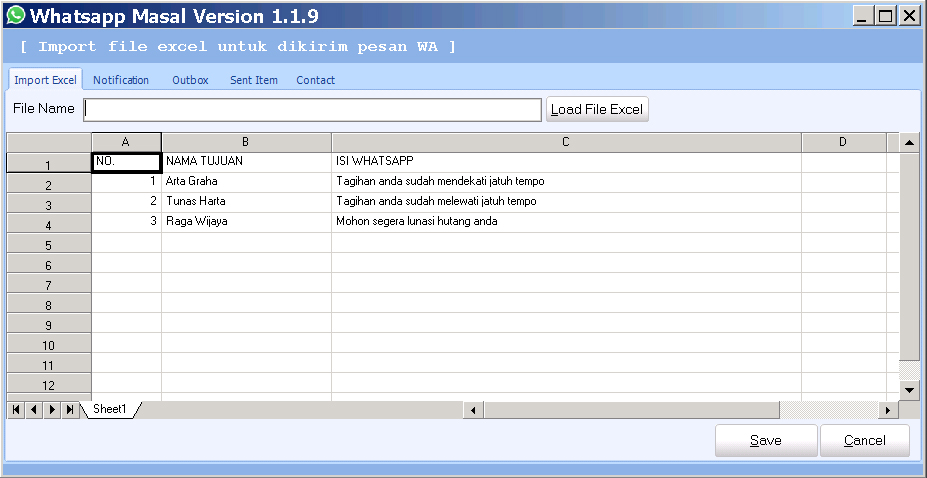Select row 12 header

(x=49, y=384)
